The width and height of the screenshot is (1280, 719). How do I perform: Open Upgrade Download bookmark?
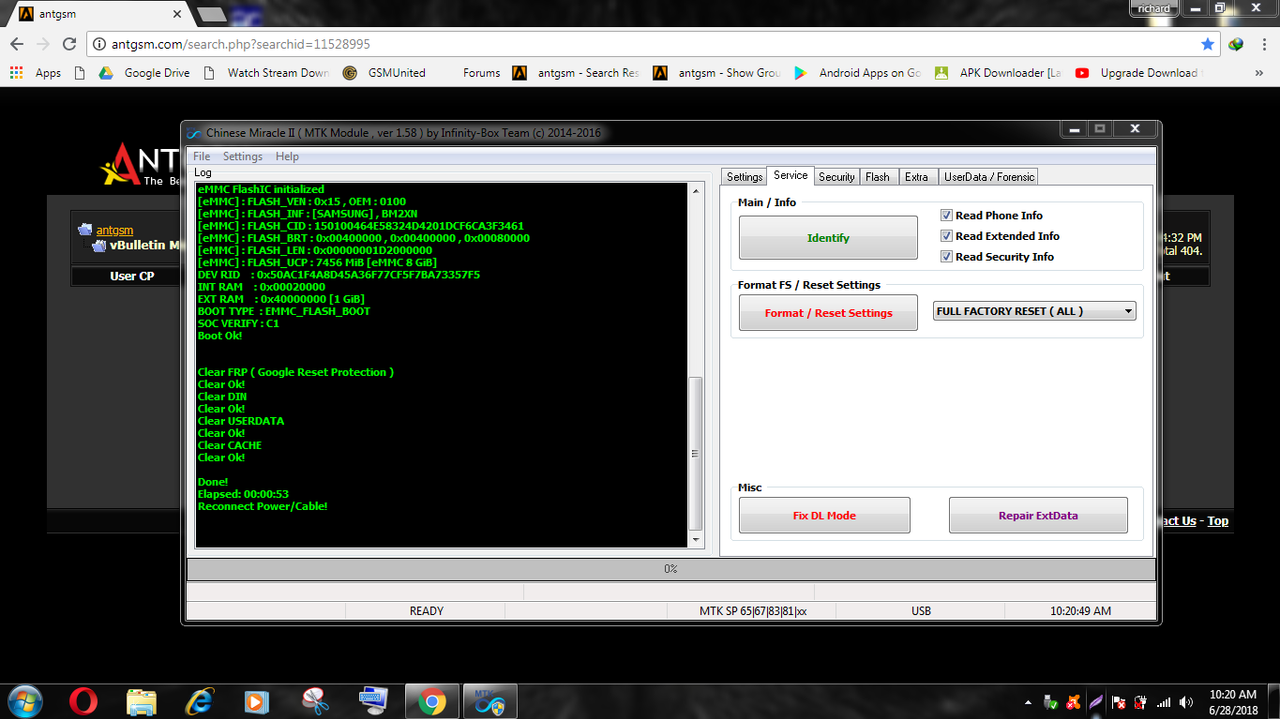pyautogui.click(x=1137, y=73)
